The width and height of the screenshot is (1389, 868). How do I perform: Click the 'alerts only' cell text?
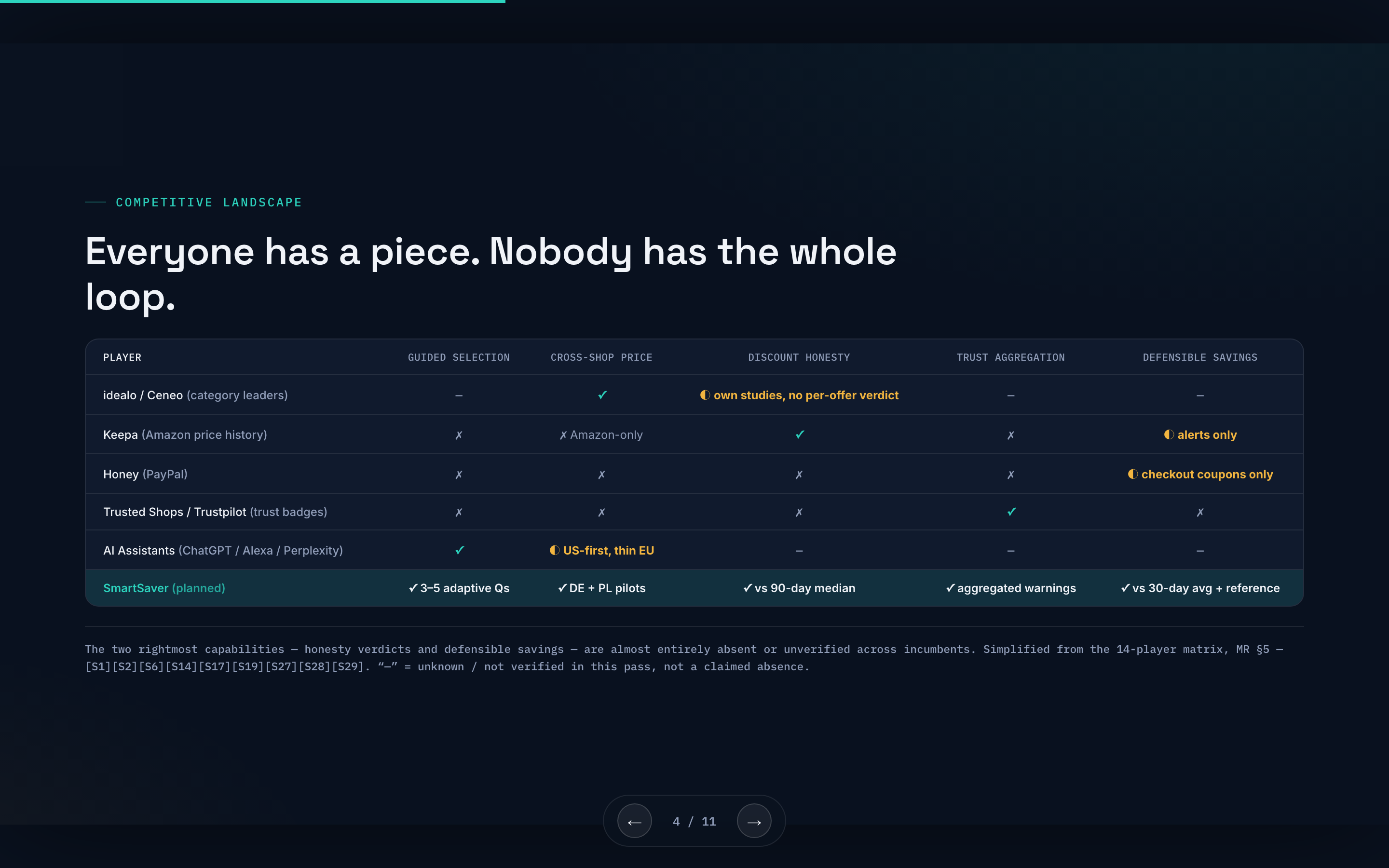[x=1207, y=434]
